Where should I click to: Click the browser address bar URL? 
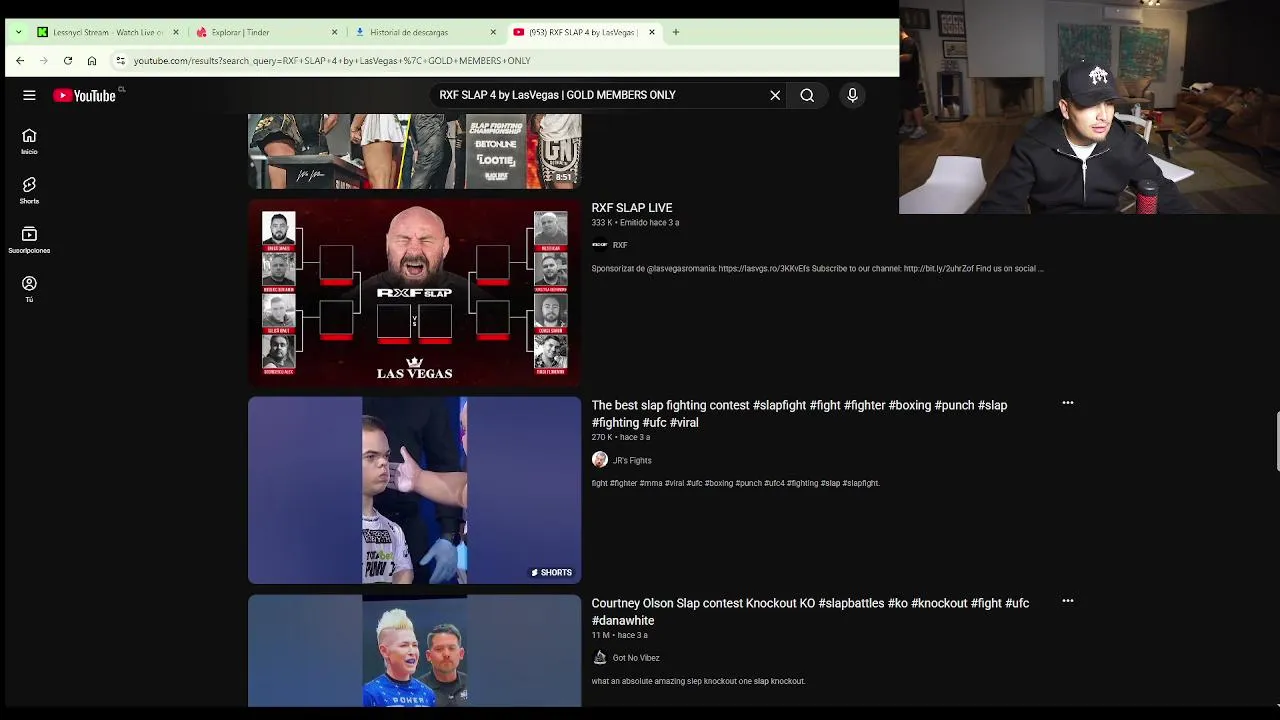tap(332, 61)
